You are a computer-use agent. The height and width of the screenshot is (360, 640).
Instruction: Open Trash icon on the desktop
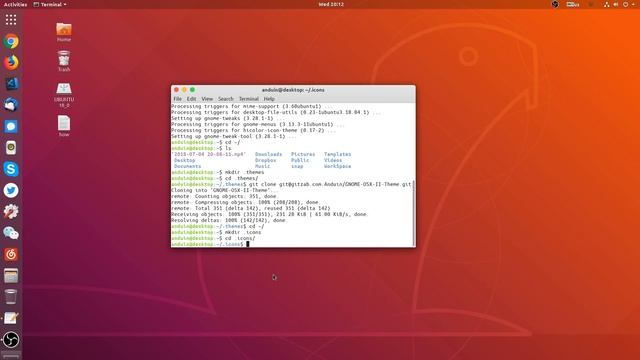[x=64, y=61]
